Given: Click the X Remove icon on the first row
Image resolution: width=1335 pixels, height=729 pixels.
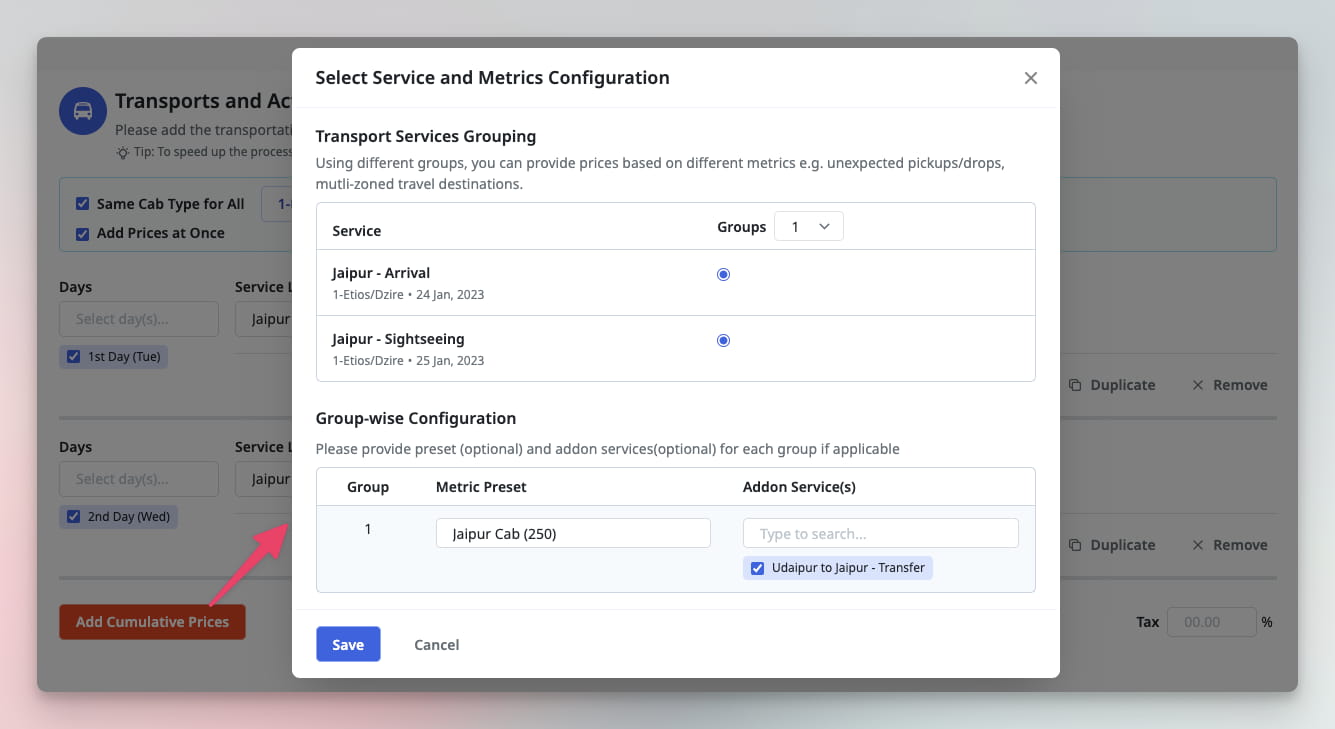Looking at the screenshot, I should [1199, 384].
